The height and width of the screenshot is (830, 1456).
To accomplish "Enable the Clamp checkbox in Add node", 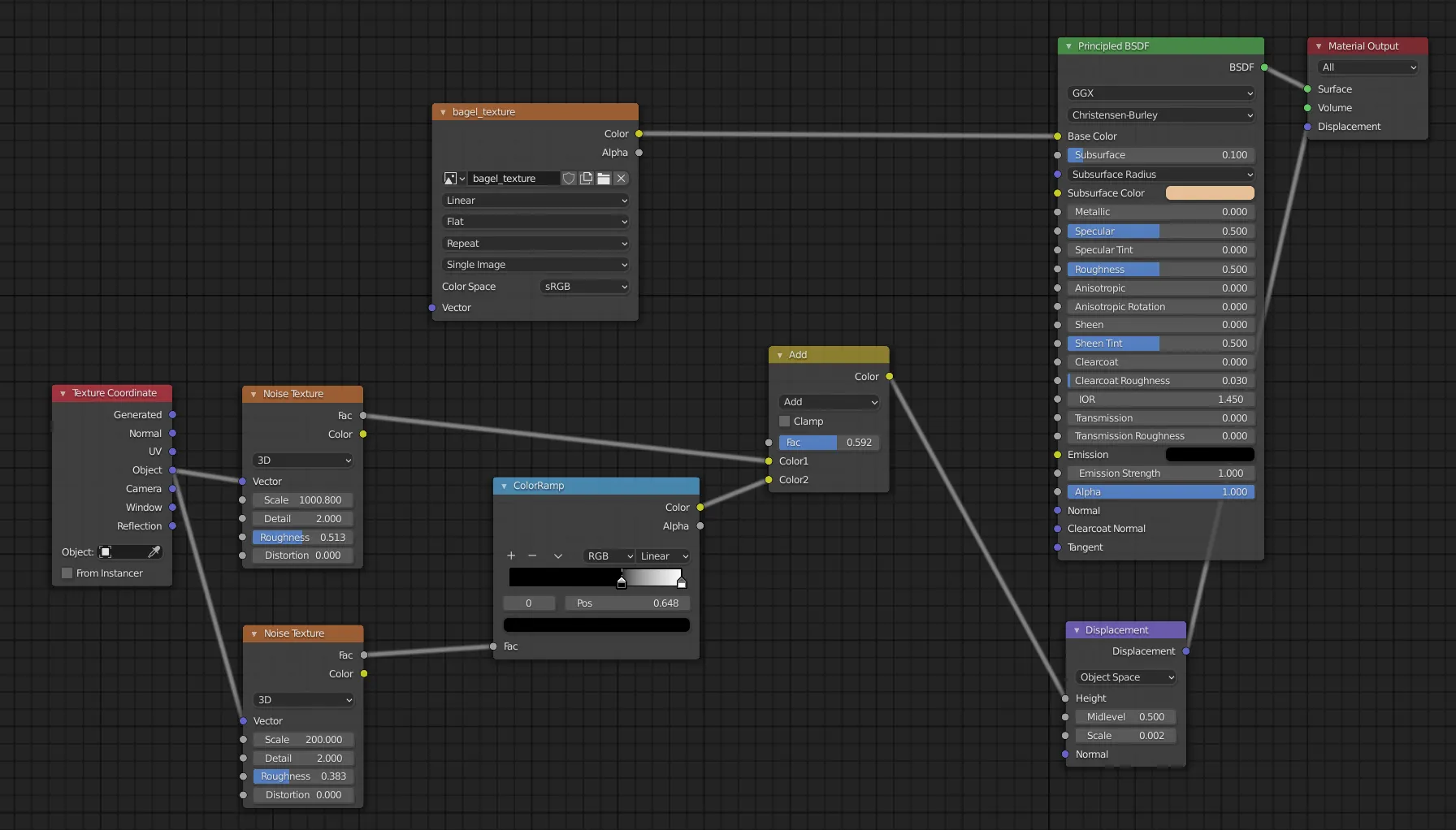I will (x=785, y=421).
